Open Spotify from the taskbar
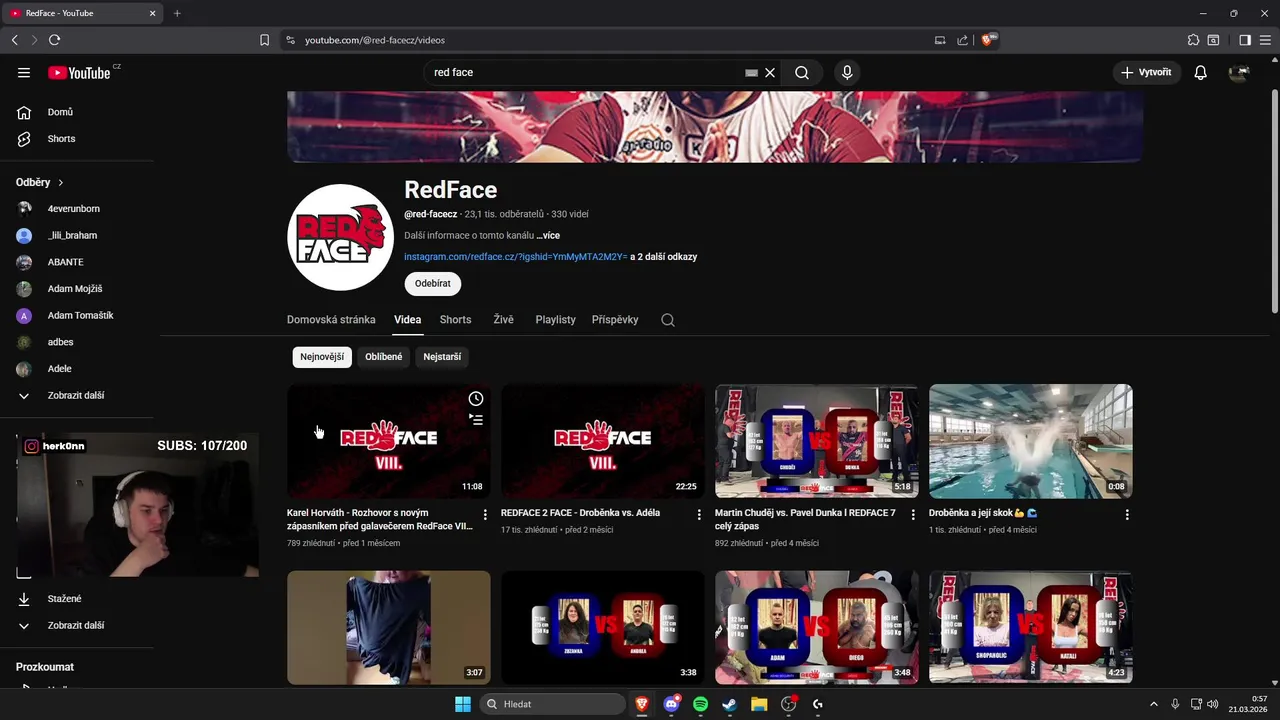Screen dimensions: 1280x720 pos(700,704)
